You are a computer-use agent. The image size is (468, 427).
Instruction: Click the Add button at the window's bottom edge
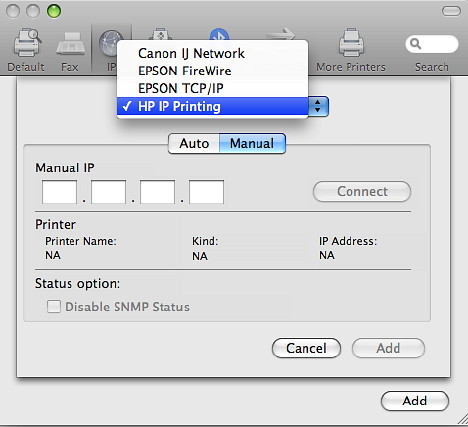click(415, 401)
